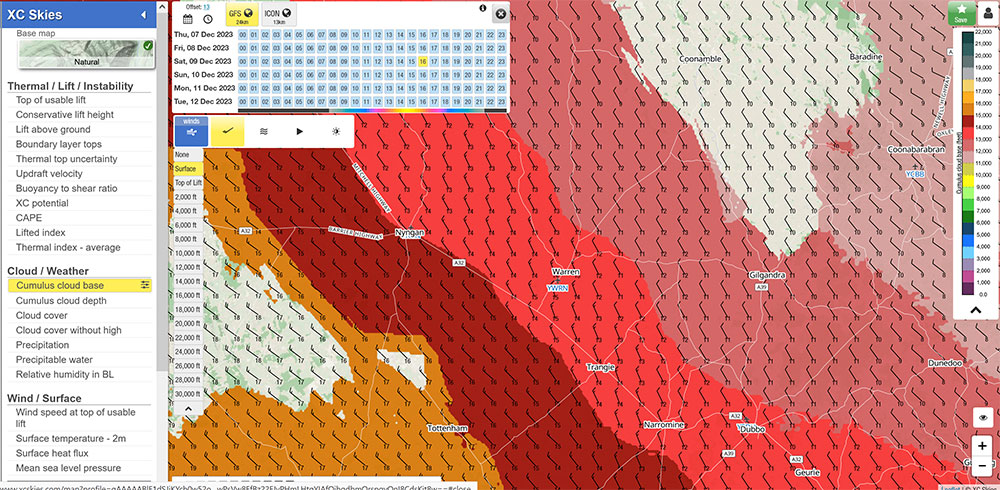Screen dimensions: 1000x490
Task: Click the info icon in forecast panel
Action: click(x=482, y=8)
